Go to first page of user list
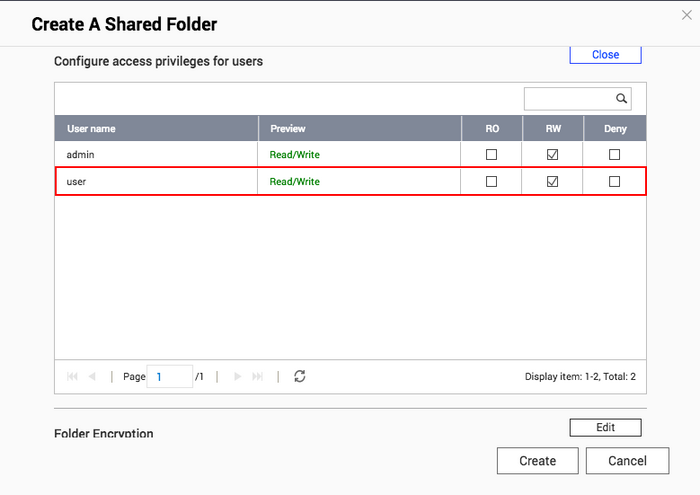 (72, 376)
